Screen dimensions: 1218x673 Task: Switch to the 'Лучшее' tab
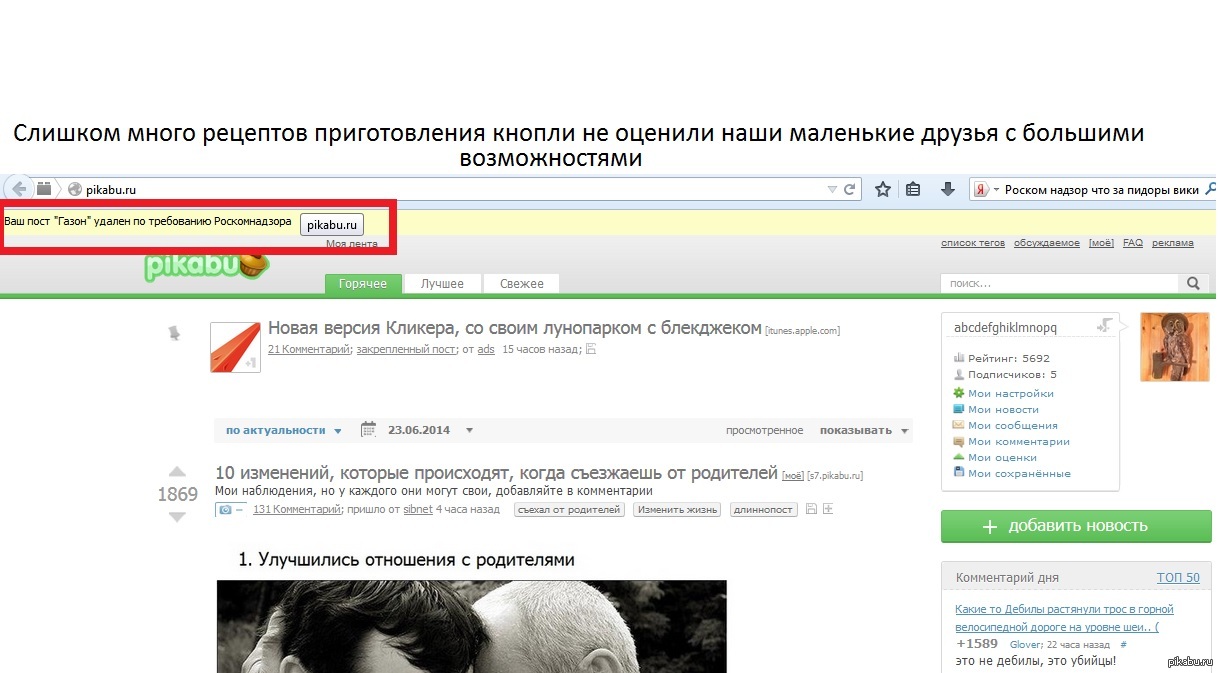pos(441,284)
